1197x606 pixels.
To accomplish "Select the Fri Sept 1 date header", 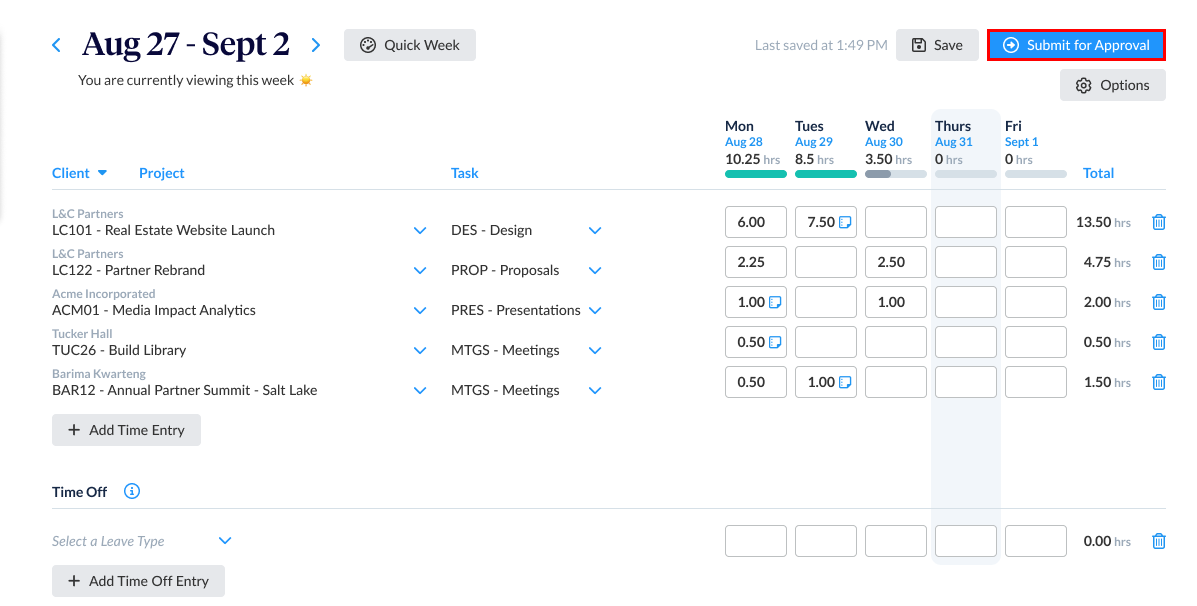I will (x=1021, y=134).
